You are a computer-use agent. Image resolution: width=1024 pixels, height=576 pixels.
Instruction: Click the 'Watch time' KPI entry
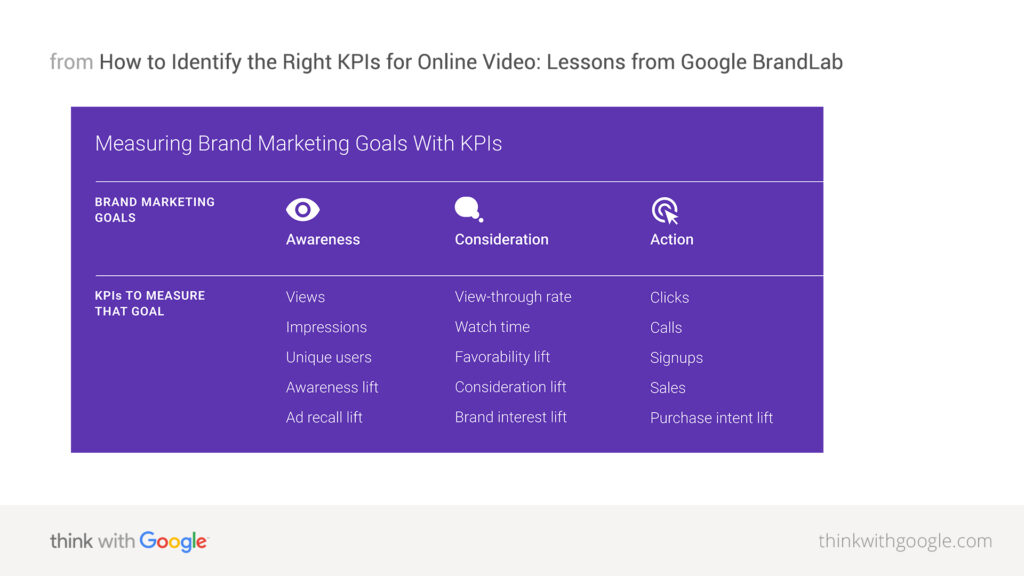[x=492, y=327]
